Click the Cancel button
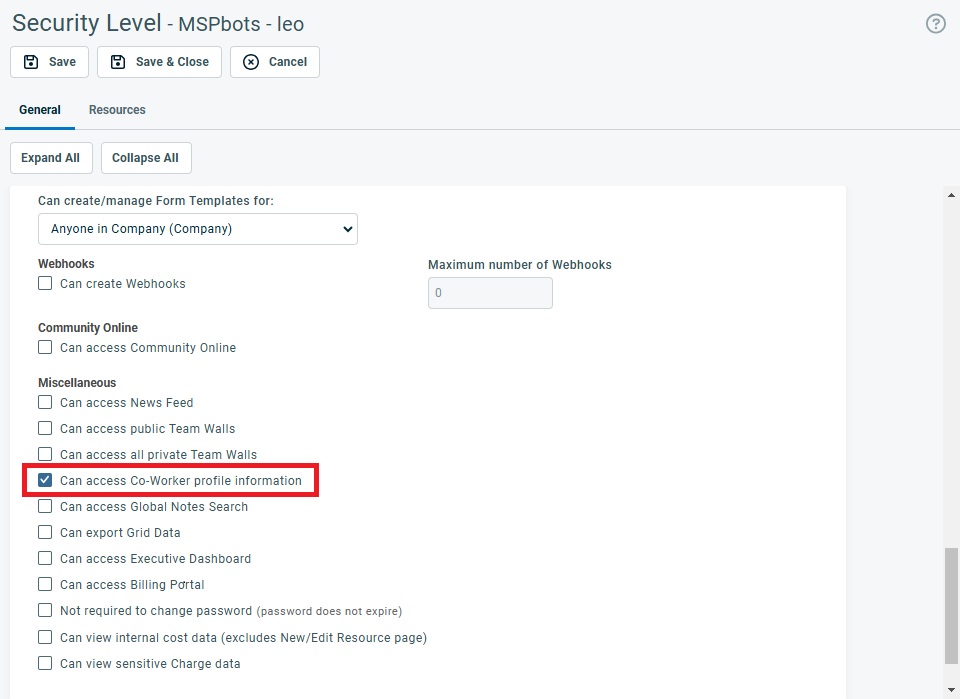This screenshot has height=699, width=960. point(275,62)
